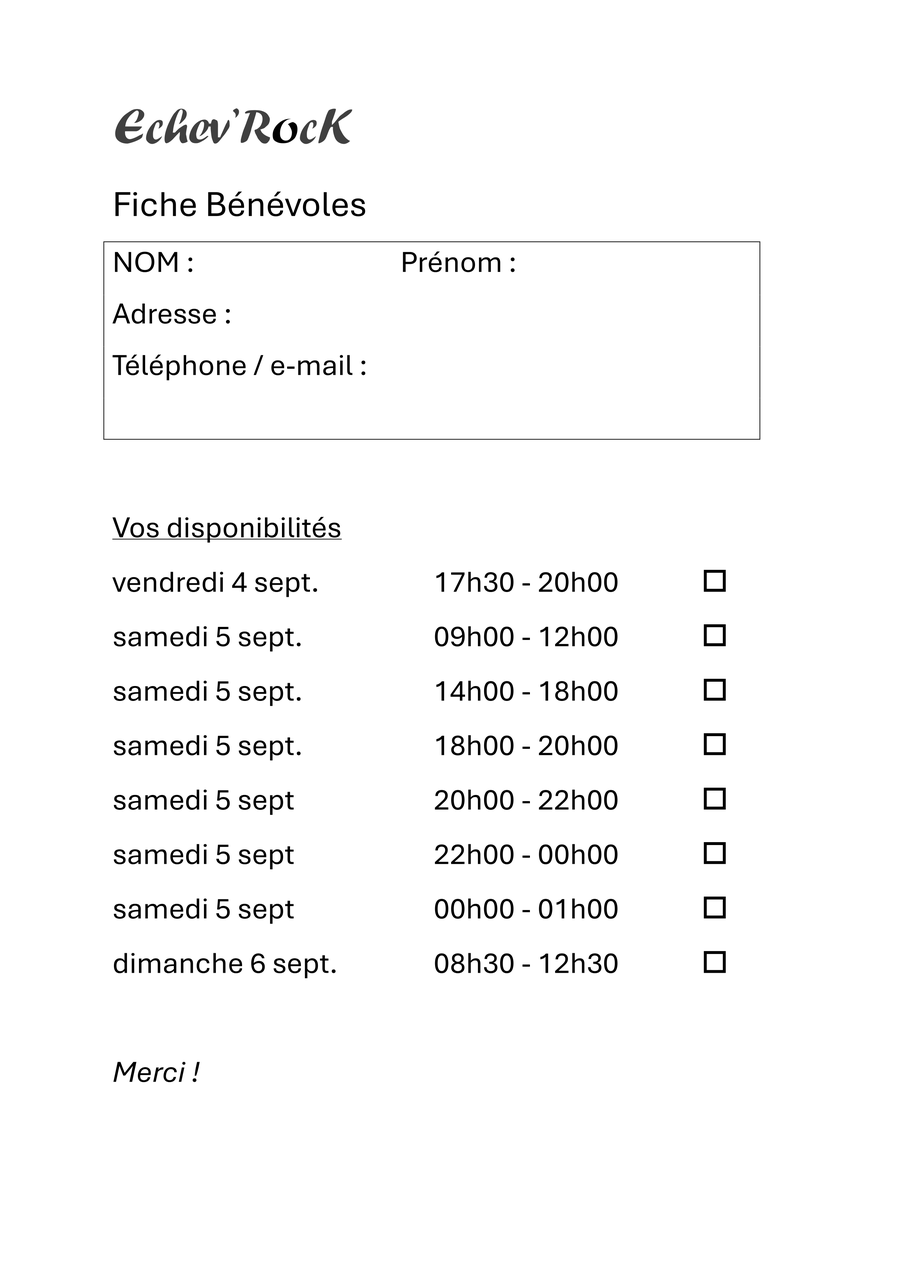The image size is (900, 1273).
Task: Click the Merci ! text
Action: pyautogui.click(x=156, y=1072)
